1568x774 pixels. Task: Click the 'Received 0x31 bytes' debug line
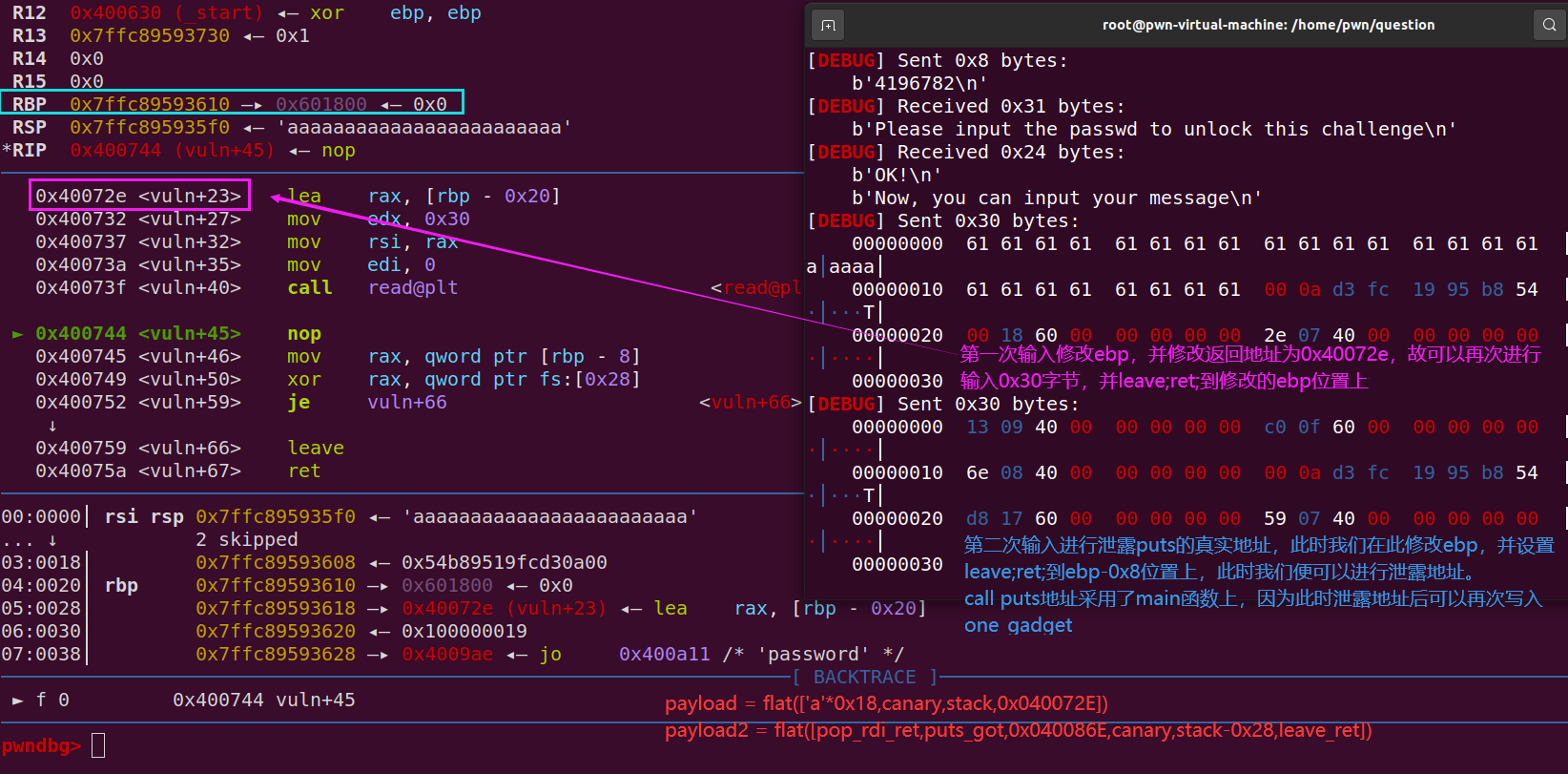click(x=966, y=106)
